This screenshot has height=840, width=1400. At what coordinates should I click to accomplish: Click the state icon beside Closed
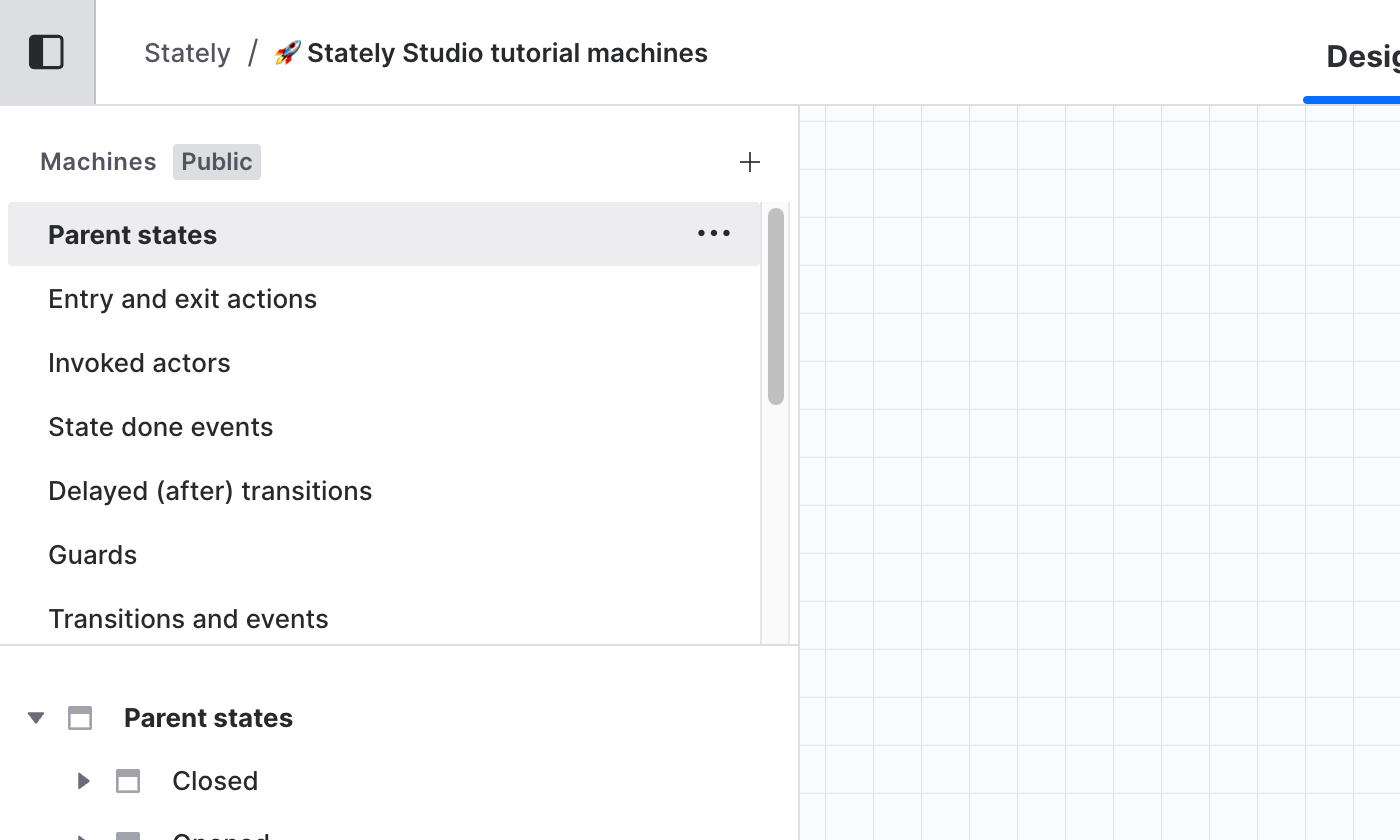coord(128,781)
